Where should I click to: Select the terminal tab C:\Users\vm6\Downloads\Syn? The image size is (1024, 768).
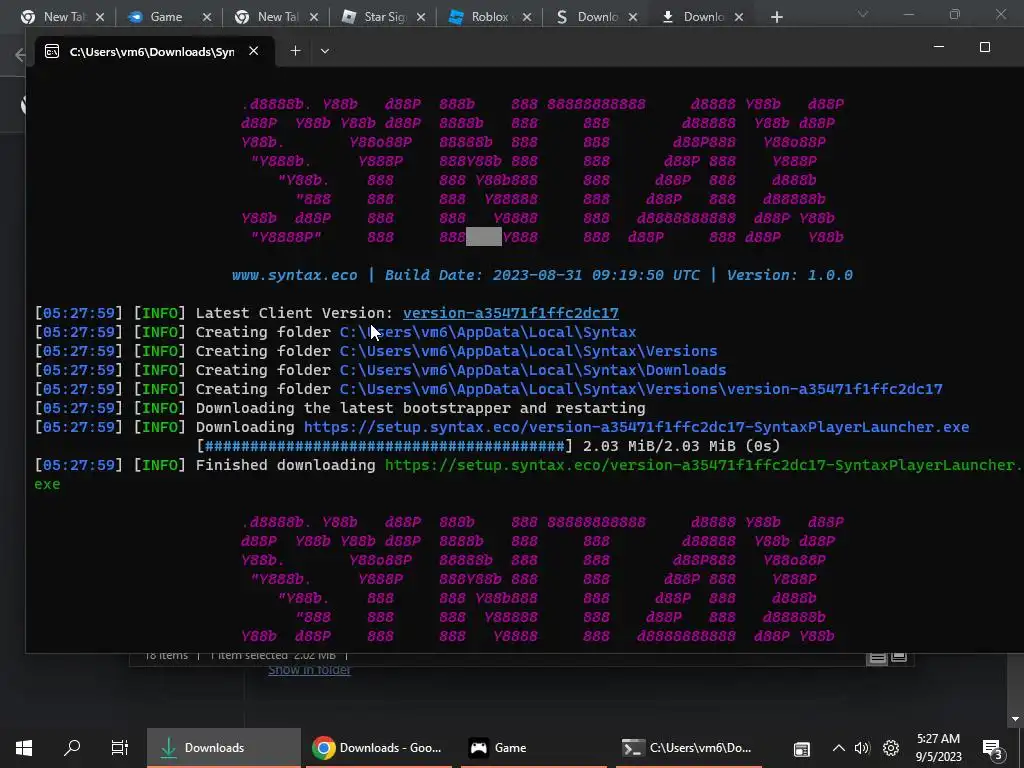[x=152, y=52]
